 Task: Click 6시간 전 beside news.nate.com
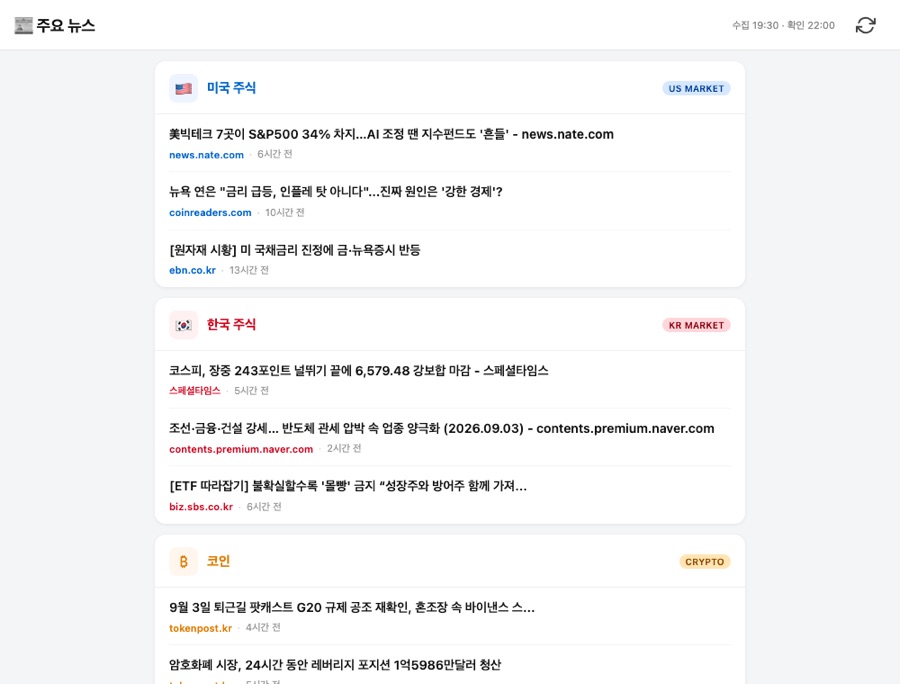(275, 154)
